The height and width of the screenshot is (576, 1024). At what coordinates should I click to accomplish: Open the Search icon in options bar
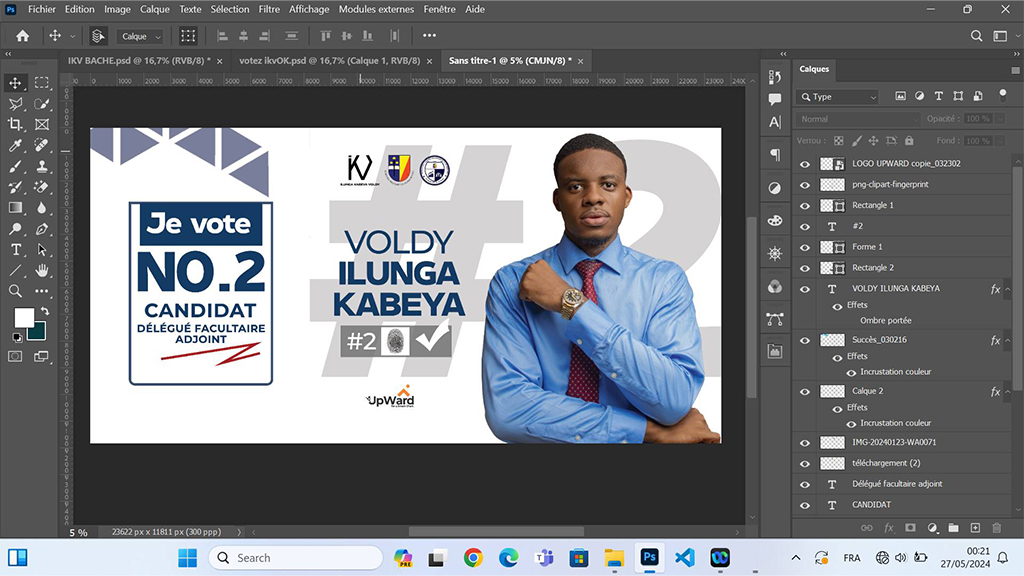pyautogui.click(x=976, y=36)
